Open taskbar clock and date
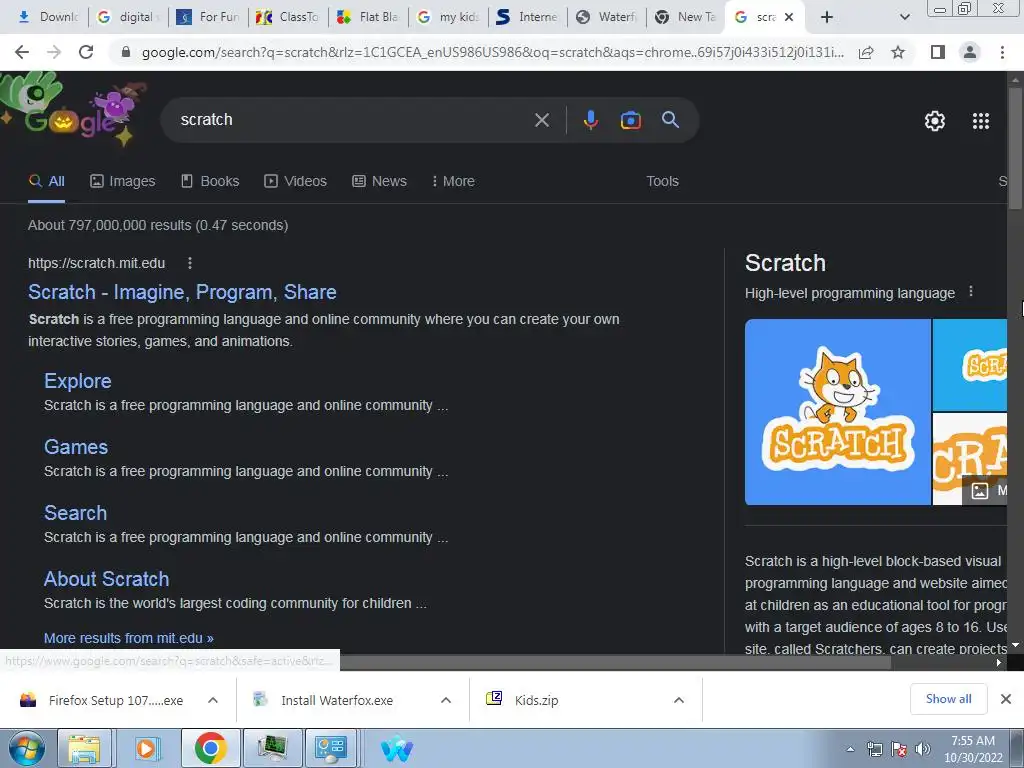The height and width of the screenshot is (768, 1024). click(972, 749)
